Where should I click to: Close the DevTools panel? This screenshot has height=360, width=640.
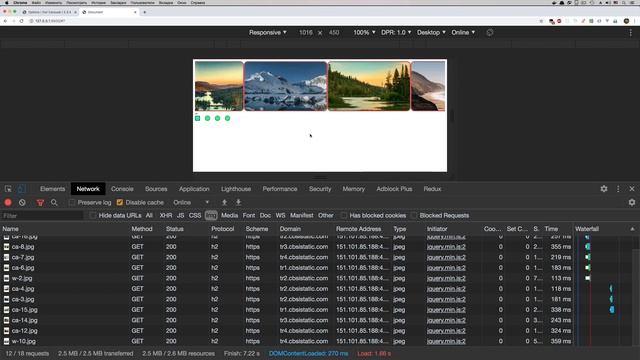(632, 189)
